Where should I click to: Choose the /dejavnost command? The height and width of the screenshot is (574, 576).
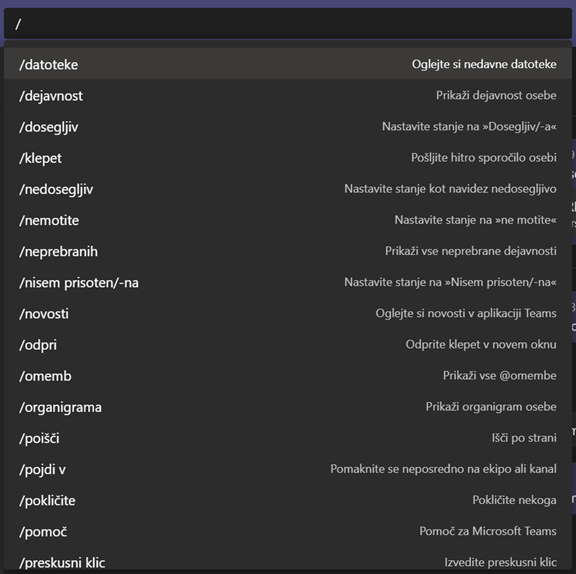tap(288, 95)
